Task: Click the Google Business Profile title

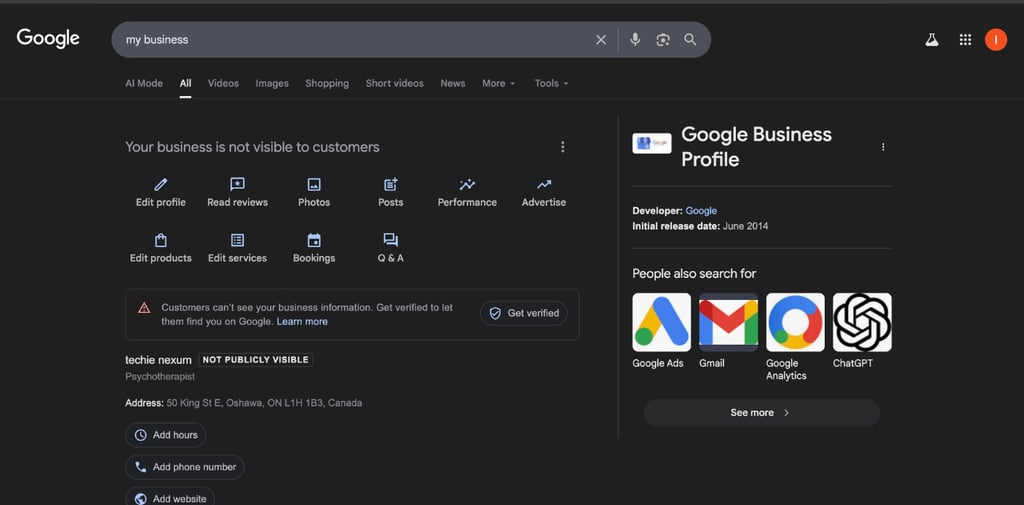Action: (x=756, y=147)
